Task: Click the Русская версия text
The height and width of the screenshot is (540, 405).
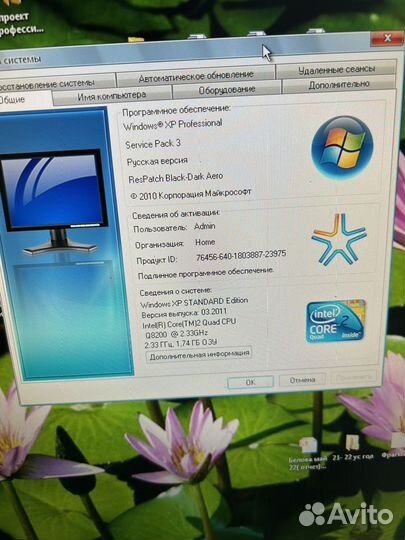Action: coord(157,161)
